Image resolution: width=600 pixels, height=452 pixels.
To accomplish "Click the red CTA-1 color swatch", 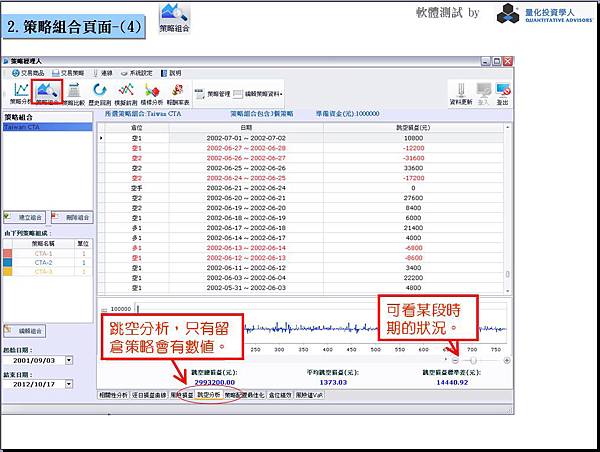I will [x=8, y=253].
